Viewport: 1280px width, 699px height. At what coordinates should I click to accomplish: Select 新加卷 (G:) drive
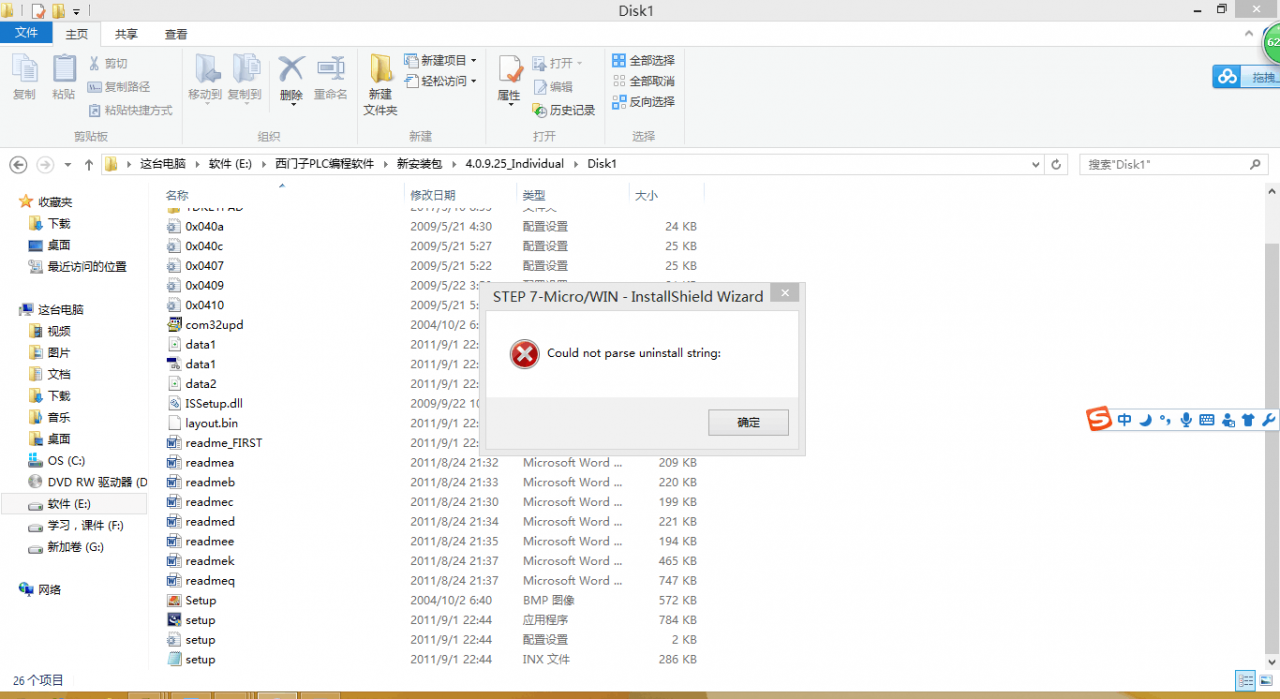75,547
